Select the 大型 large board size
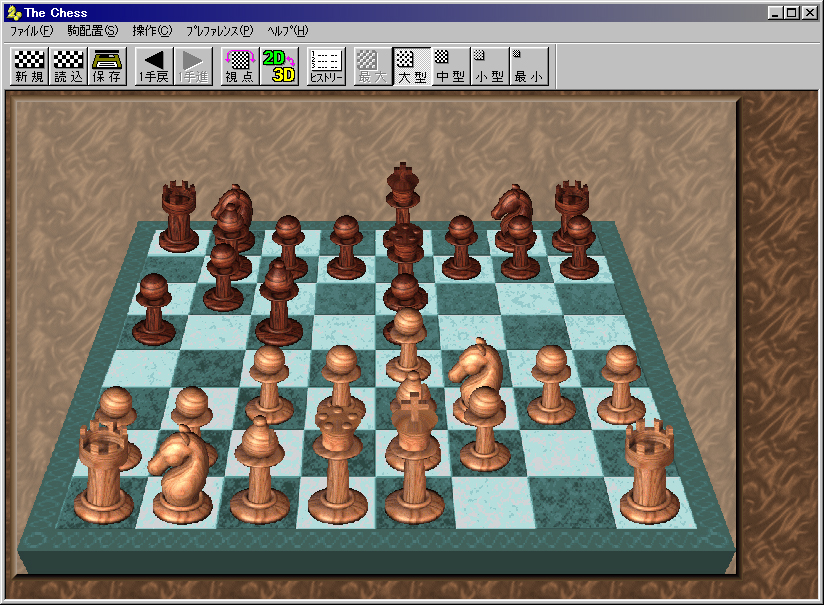The image size is (824, 605). [x=410, y=66]
